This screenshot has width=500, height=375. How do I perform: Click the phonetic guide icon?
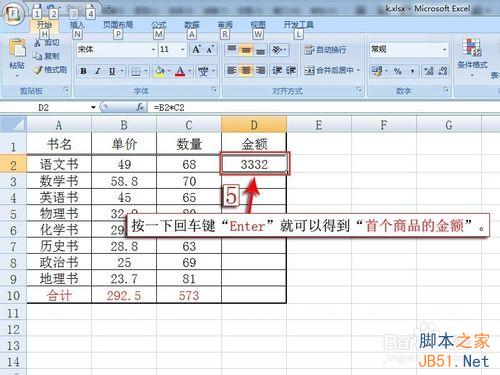[x=203, y=71]
